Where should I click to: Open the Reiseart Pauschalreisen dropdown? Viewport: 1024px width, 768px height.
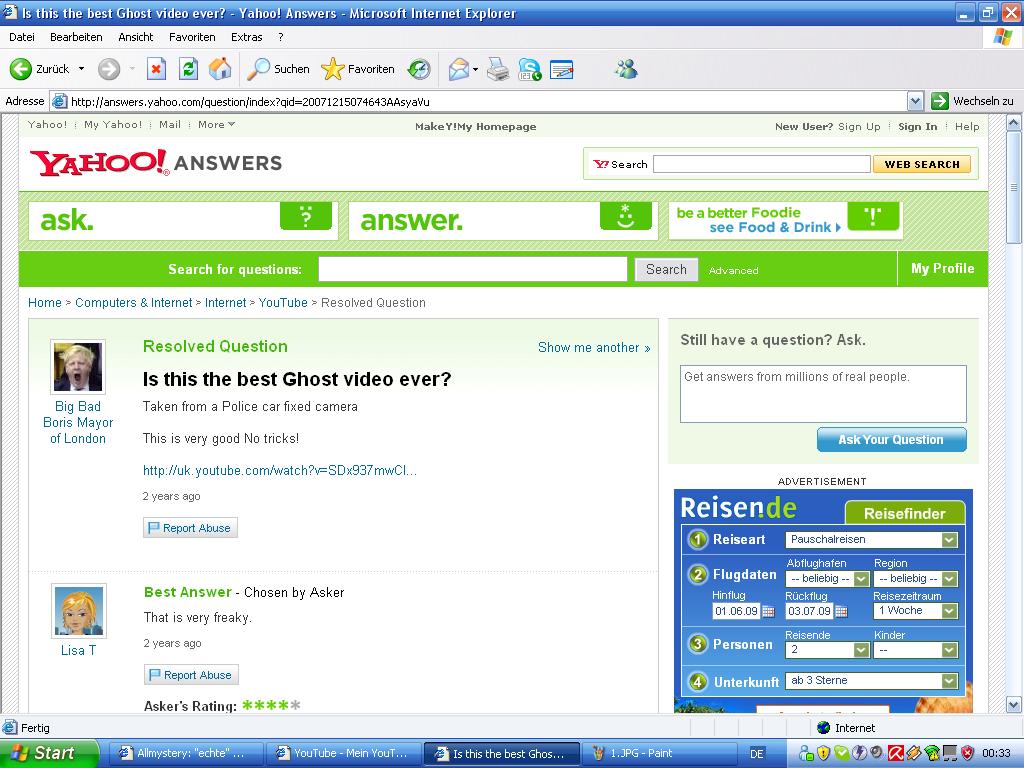[949, 540]
